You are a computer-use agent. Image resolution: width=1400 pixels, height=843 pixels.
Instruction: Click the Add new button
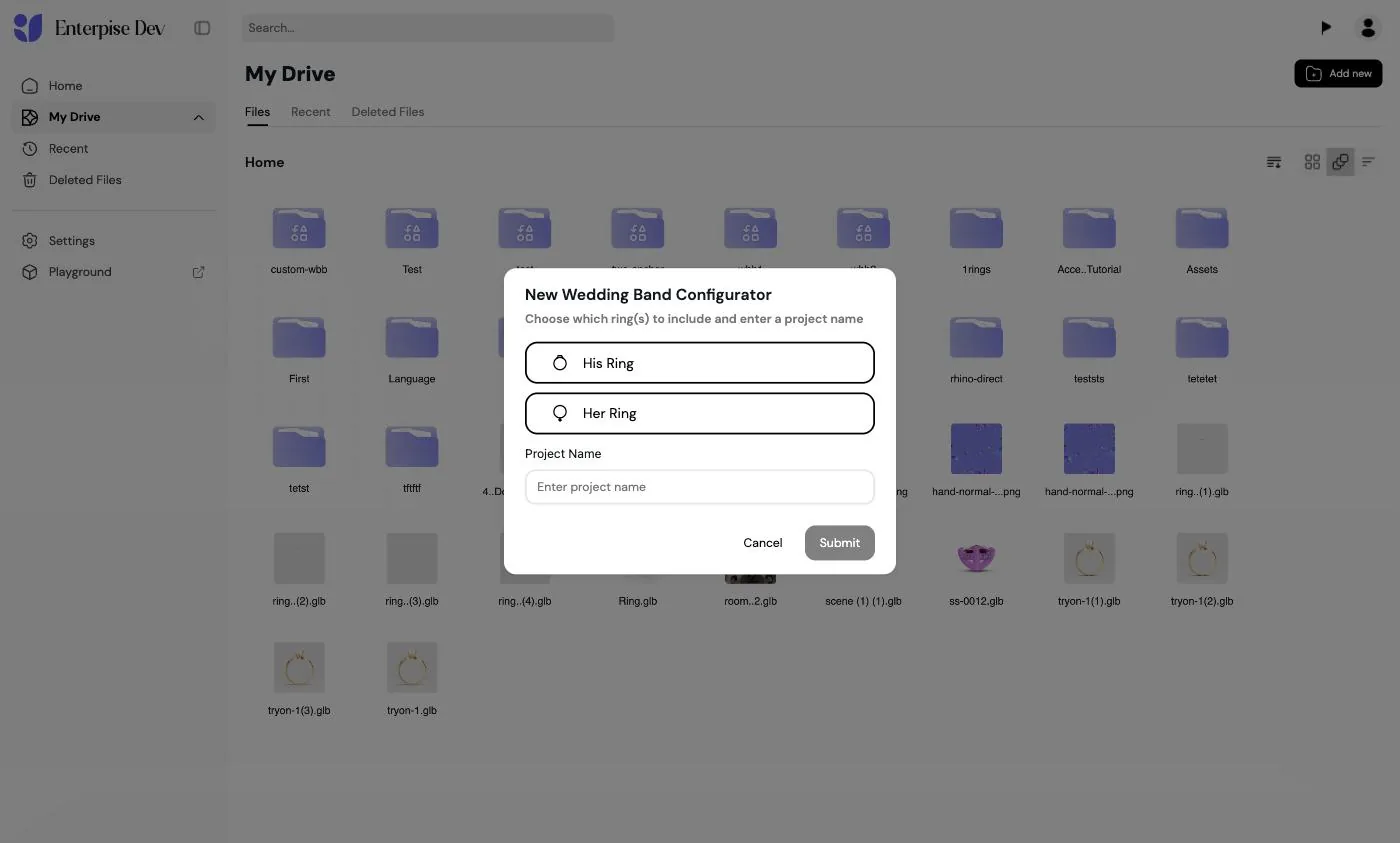point(1338,73)
